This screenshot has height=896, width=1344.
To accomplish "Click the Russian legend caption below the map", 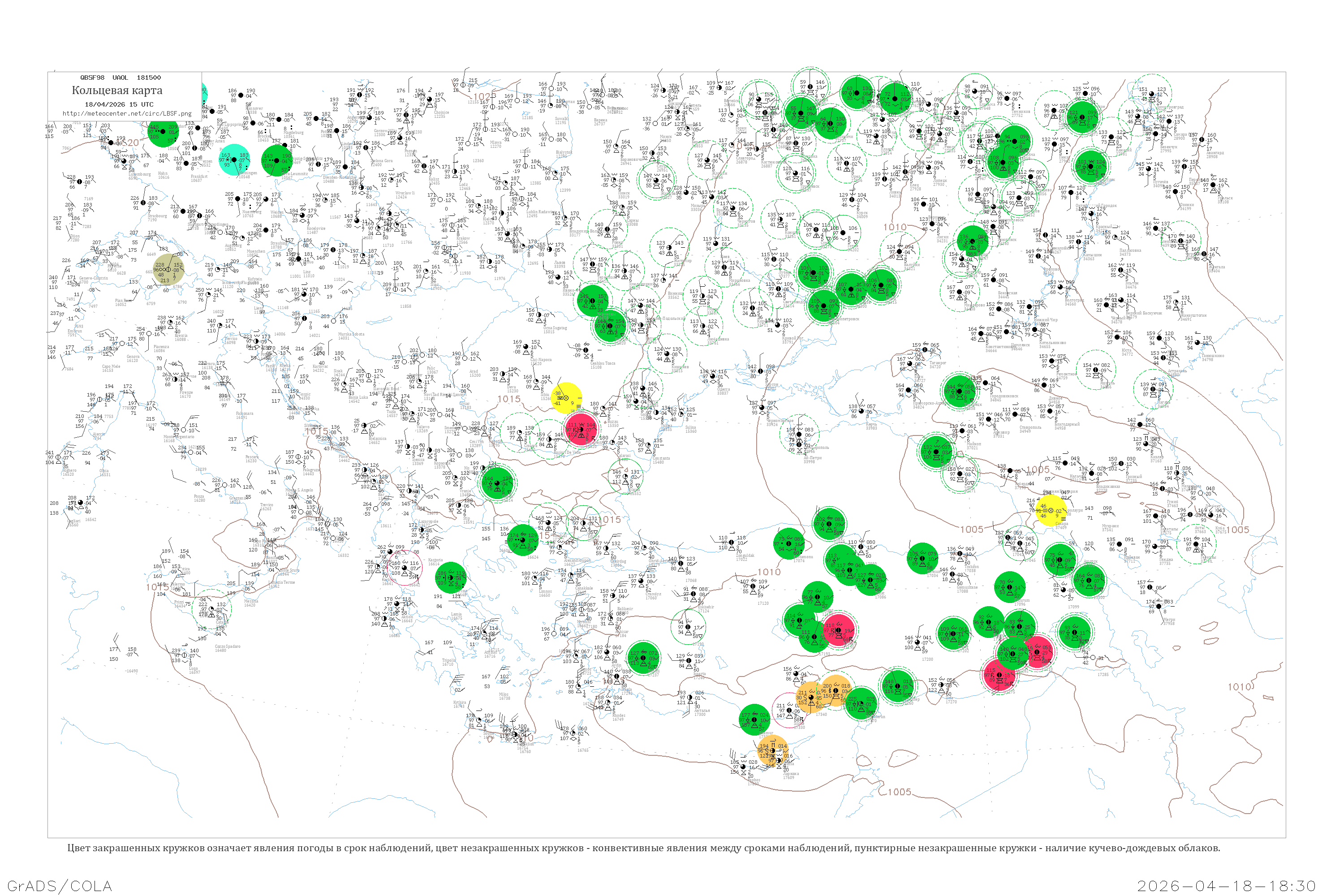I will (x=643, y=848).
